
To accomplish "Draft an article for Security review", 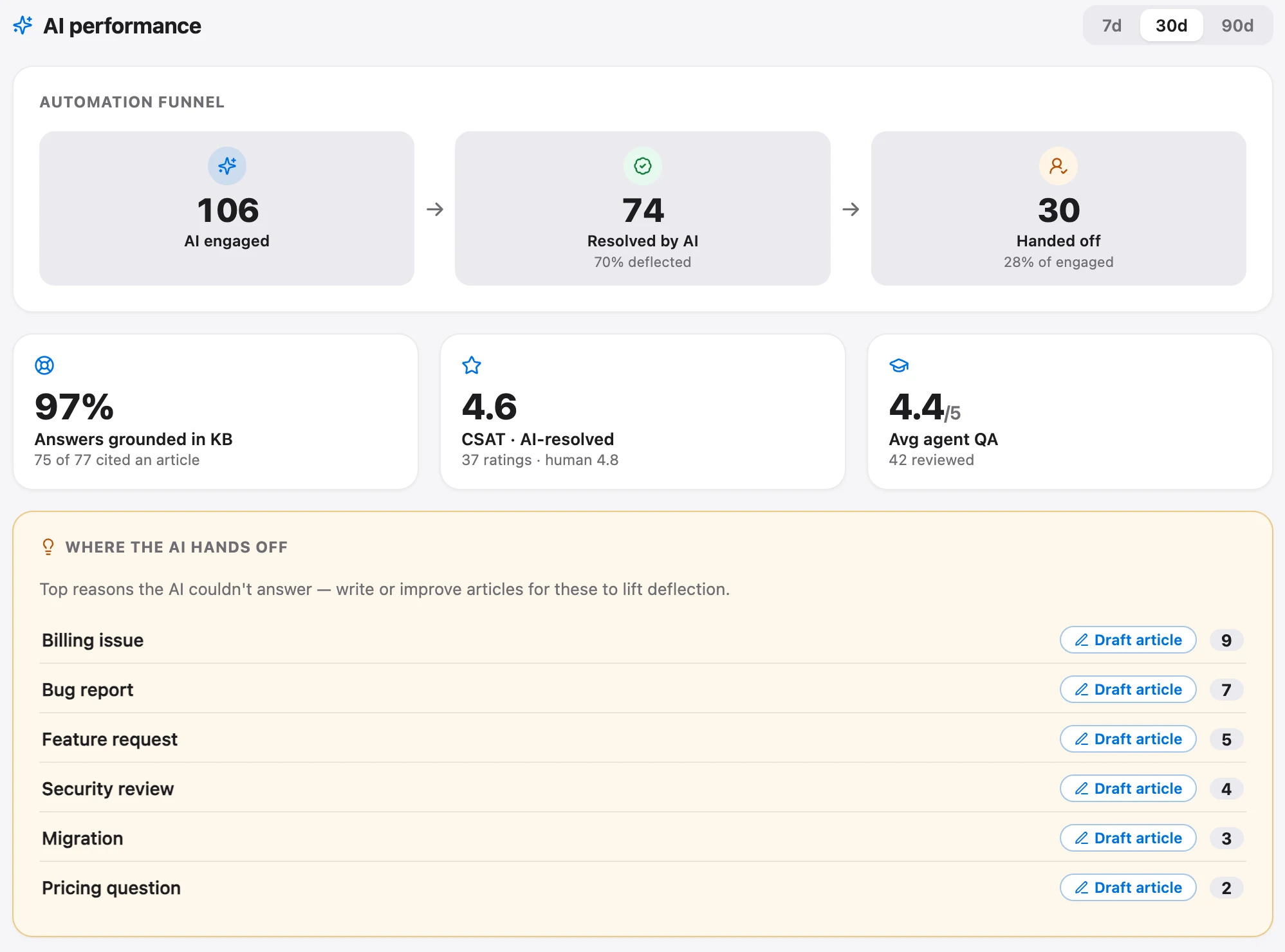I will (1128, 789).
